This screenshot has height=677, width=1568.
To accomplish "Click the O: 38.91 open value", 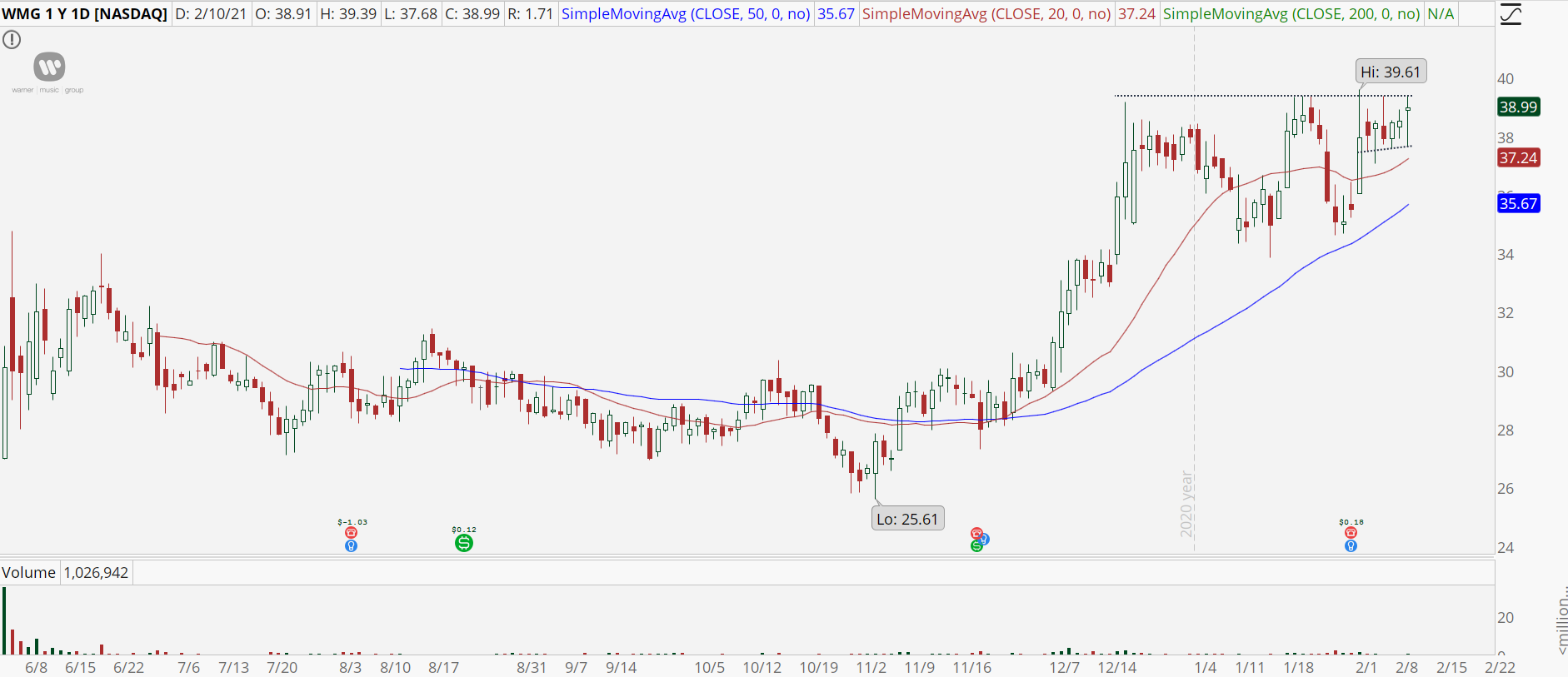I will 283,14.
